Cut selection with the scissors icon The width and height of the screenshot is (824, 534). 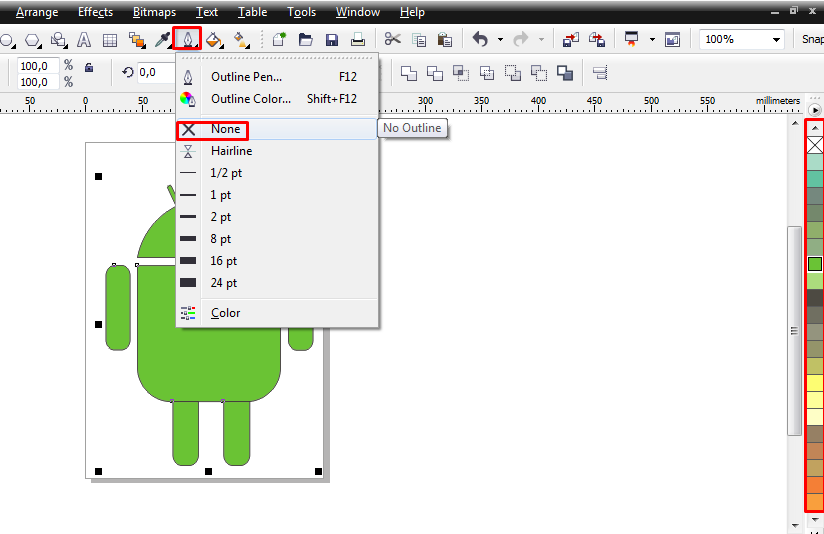click(x=393, y=39)
